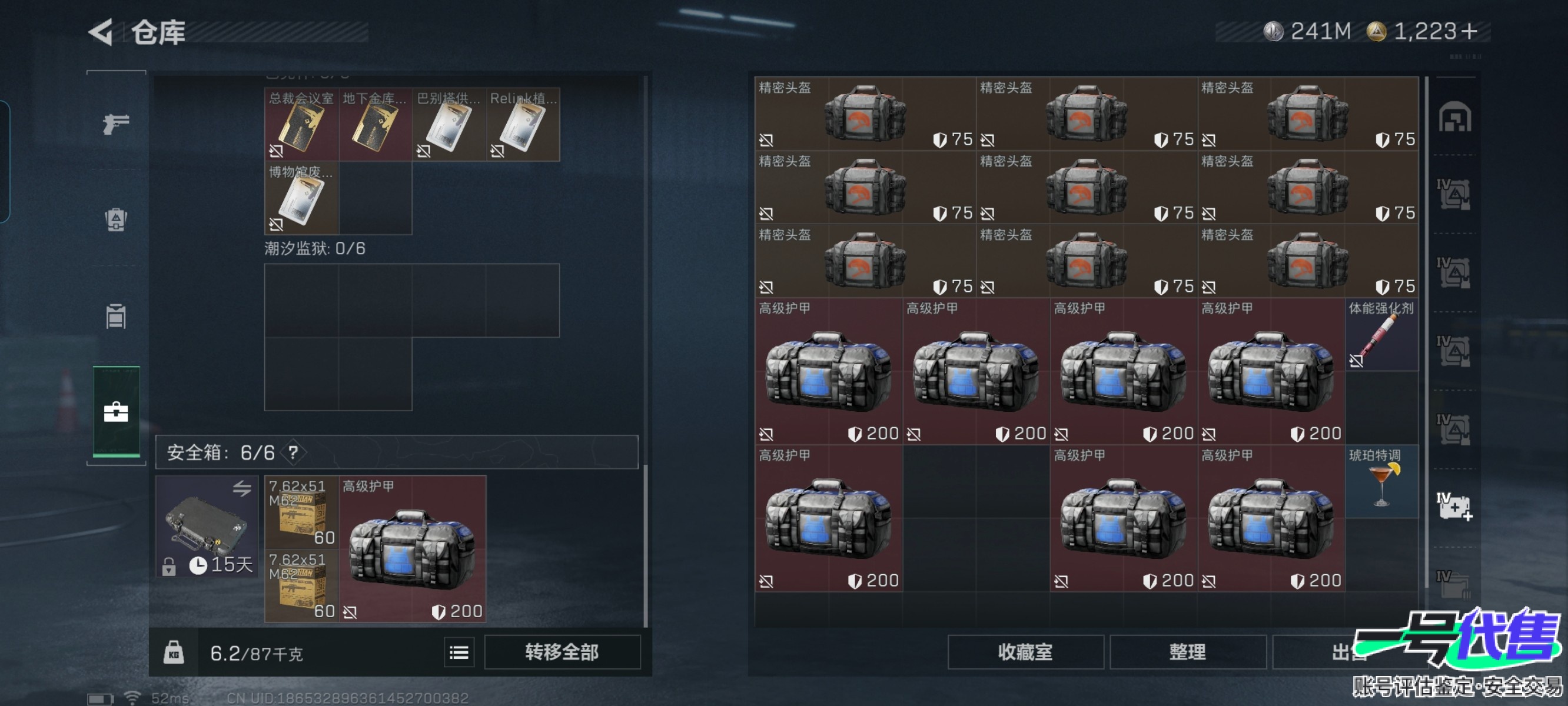The image size is (1568, 706).
Task: Open the list view icon beside 转移全部
Action: [459, 653]
